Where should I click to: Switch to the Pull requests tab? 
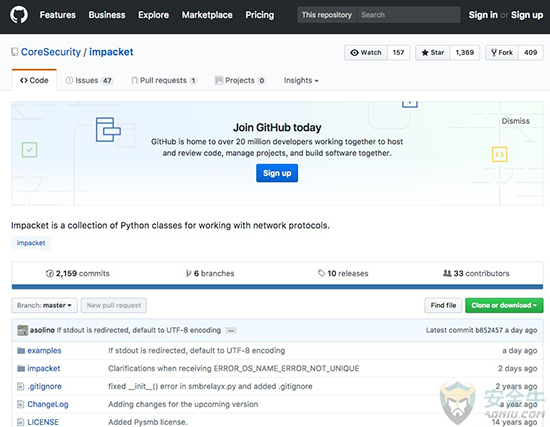point(164,80)
